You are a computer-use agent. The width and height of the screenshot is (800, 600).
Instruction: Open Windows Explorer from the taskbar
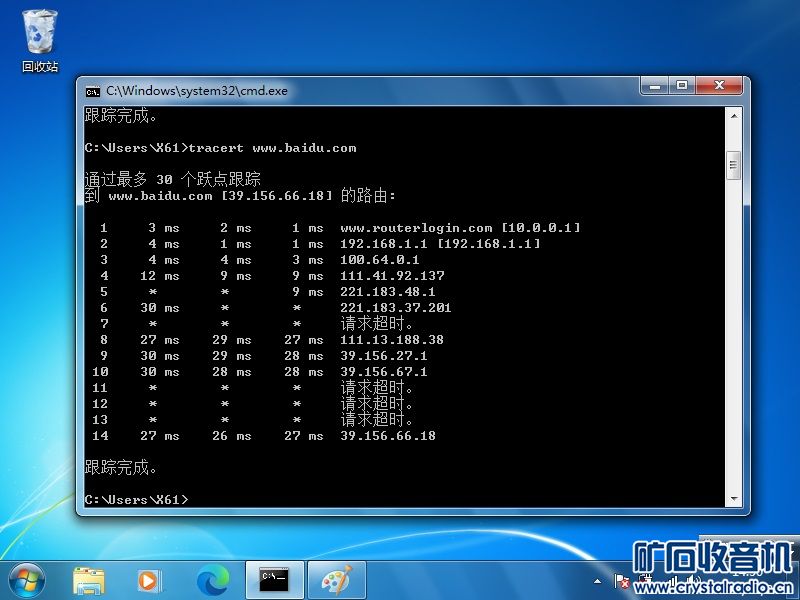click(89, 581)
